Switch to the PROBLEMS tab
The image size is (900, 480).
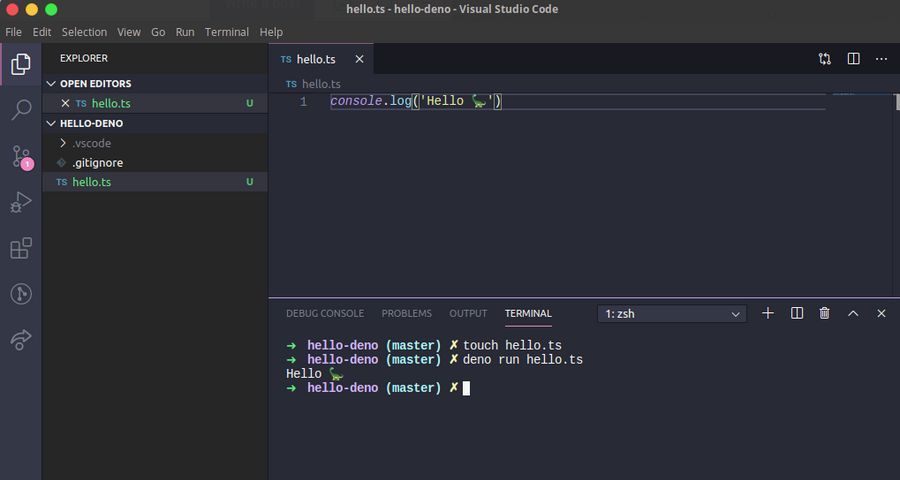[x=406, y=313]
